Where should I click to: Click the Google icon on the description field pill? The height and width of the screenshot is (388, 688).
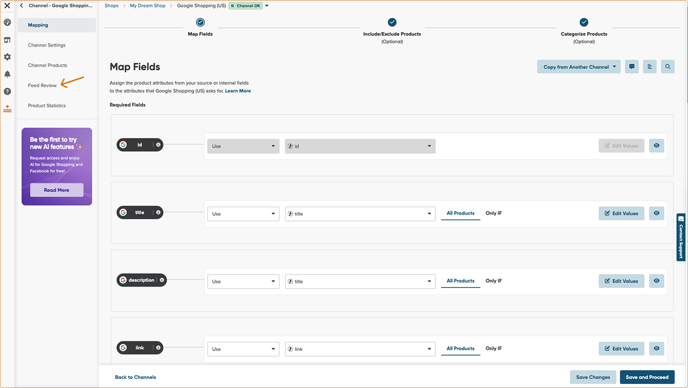(123, 280)
